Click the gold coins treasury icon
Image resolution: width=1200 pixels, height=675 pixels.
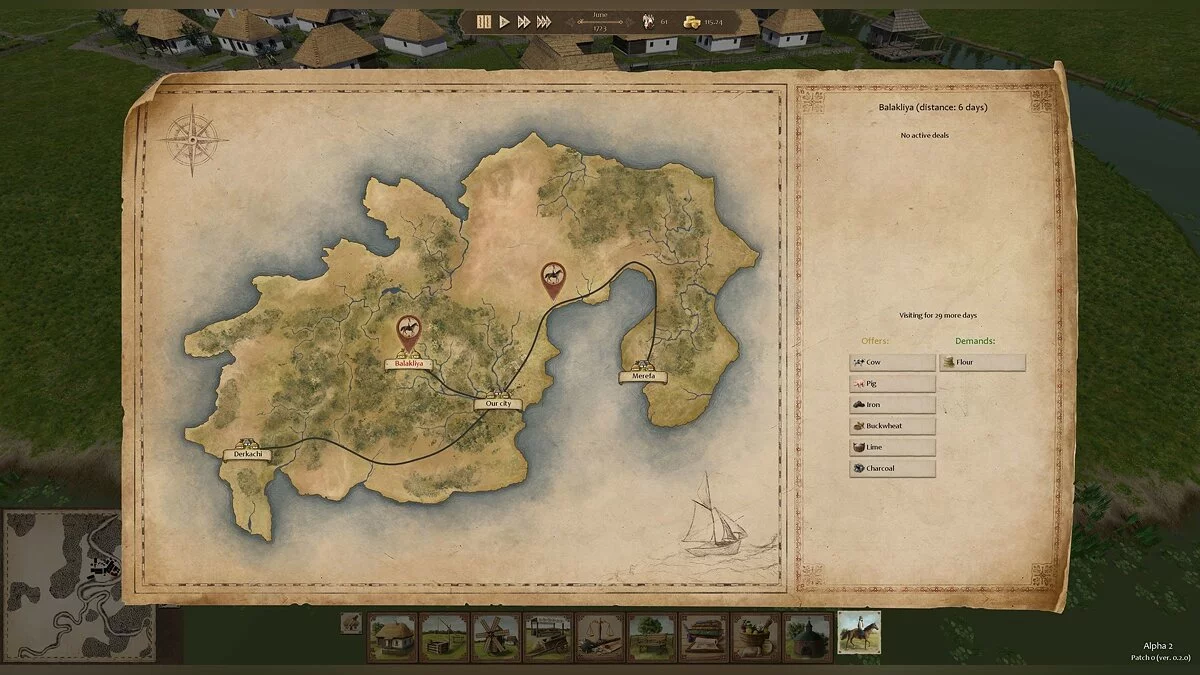691,21
